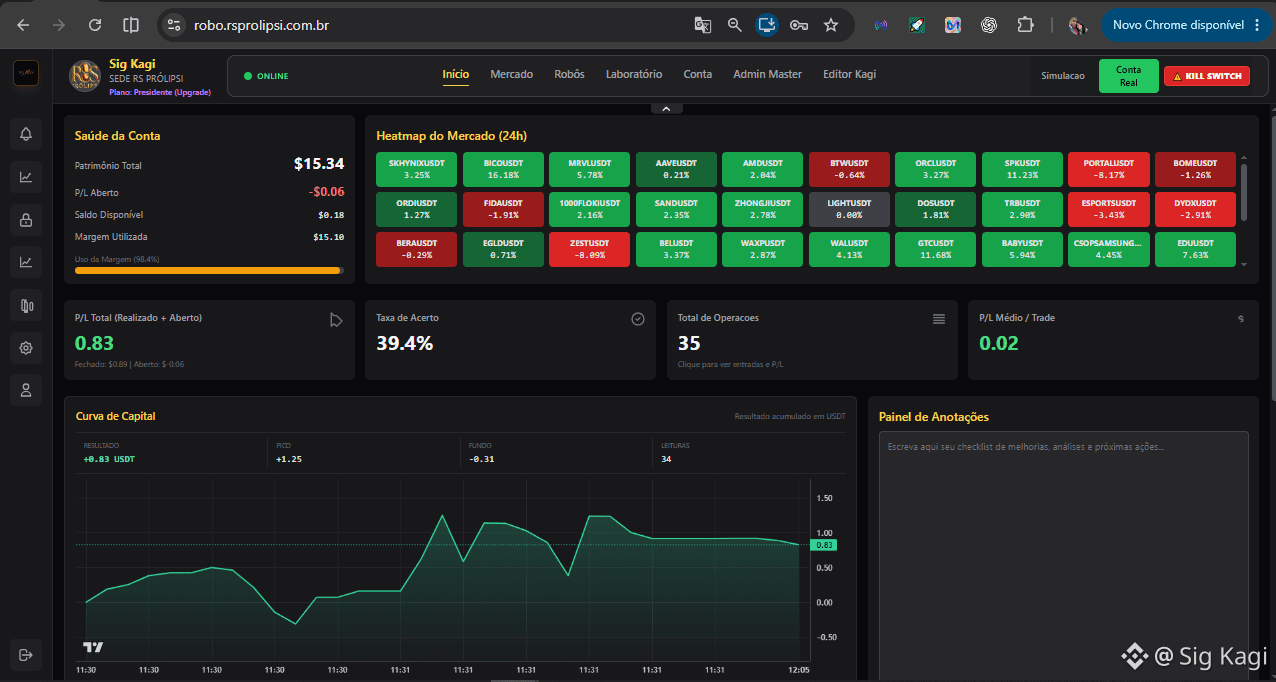Bookmark page with the star icon
This screenshot has width=1276, height=682.
pos(831,25)
